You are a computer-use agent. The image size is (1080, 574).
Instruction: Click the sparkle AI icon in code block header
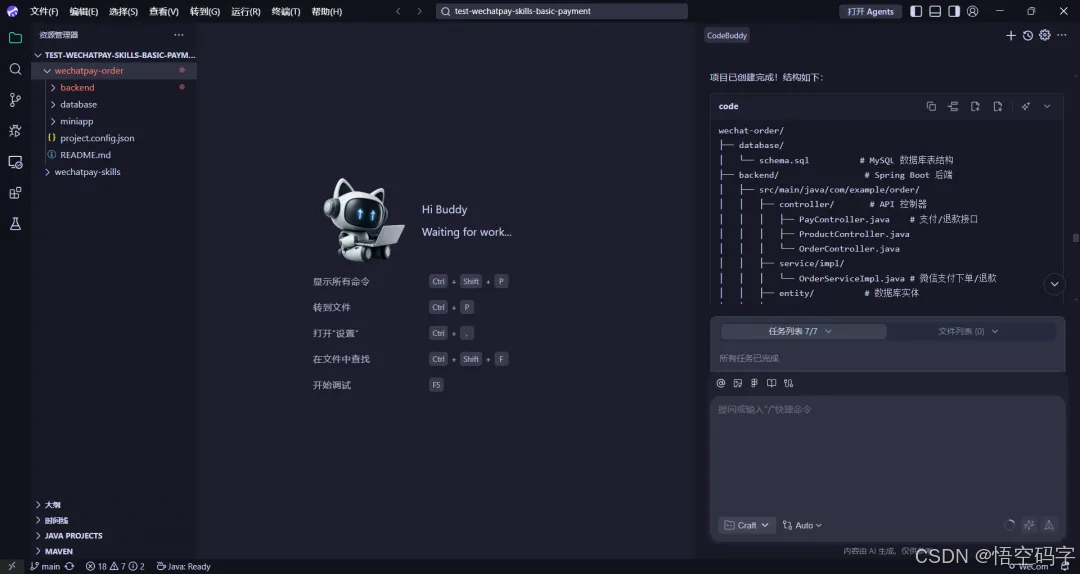click(x=1026, y=106)
